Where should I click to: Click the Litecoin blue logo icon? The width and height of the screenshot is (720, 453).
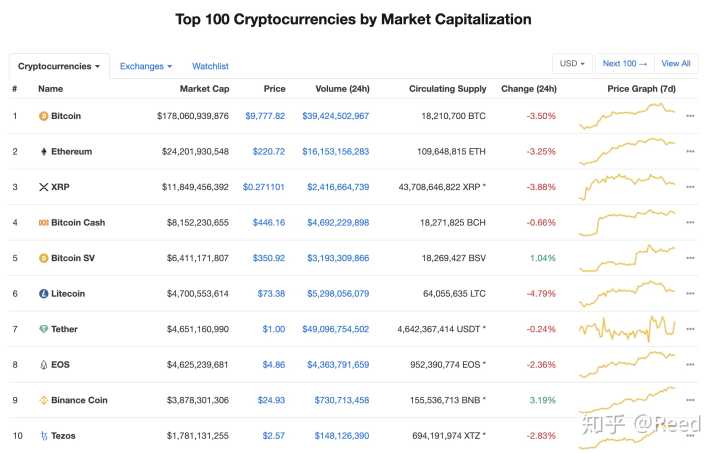tap(44, 294)
